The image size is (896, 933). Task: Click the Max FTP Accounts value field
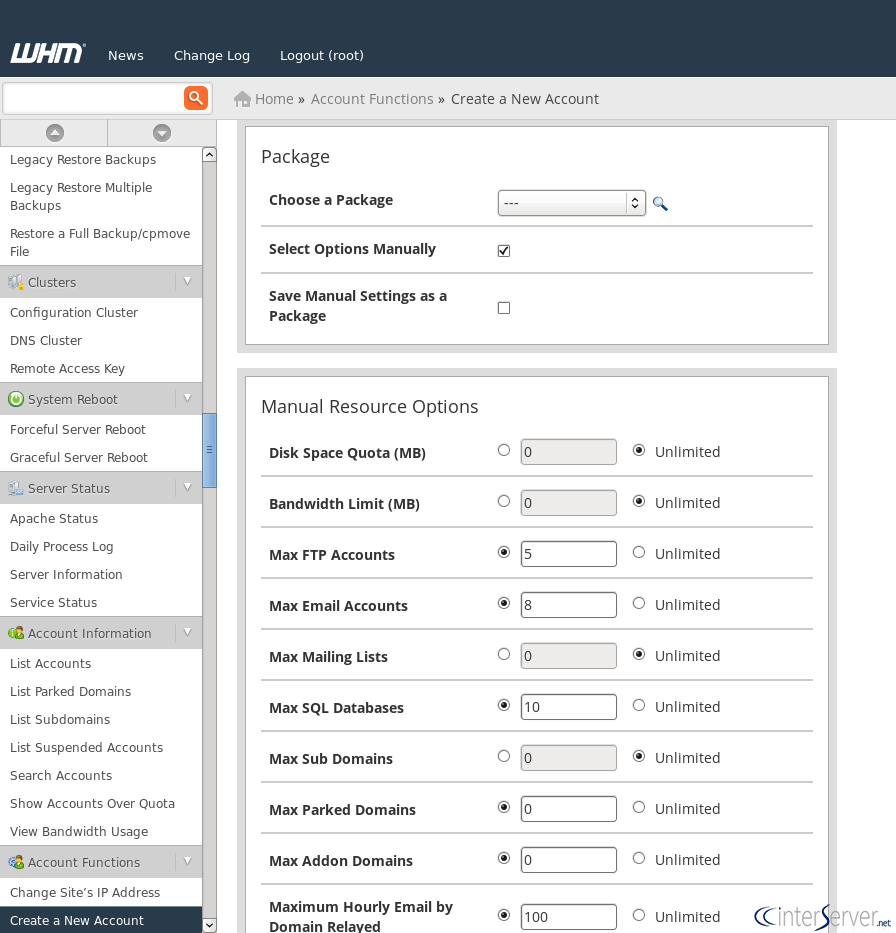[x=569, y=554]
